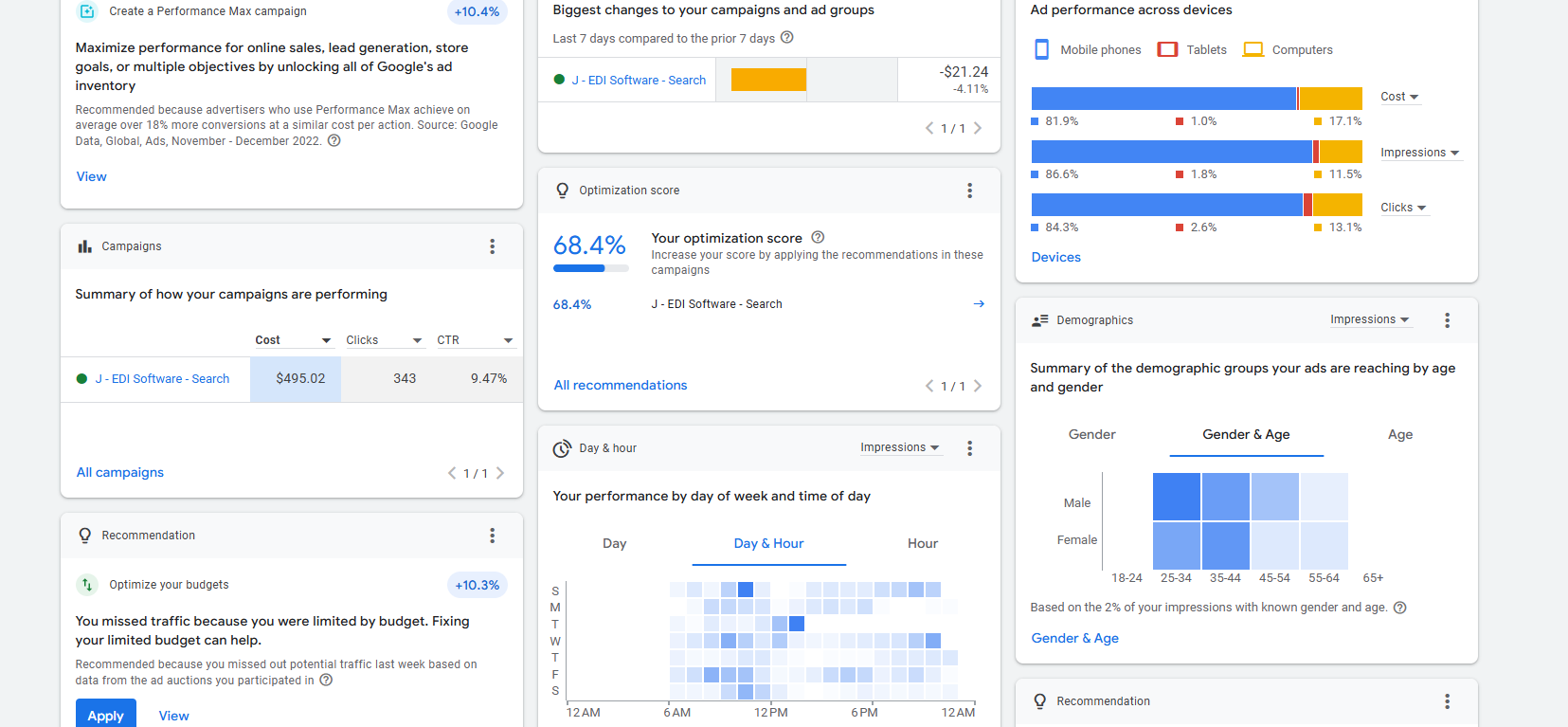Open the CTR column dropdown in Campaigns

coord(475,340)
